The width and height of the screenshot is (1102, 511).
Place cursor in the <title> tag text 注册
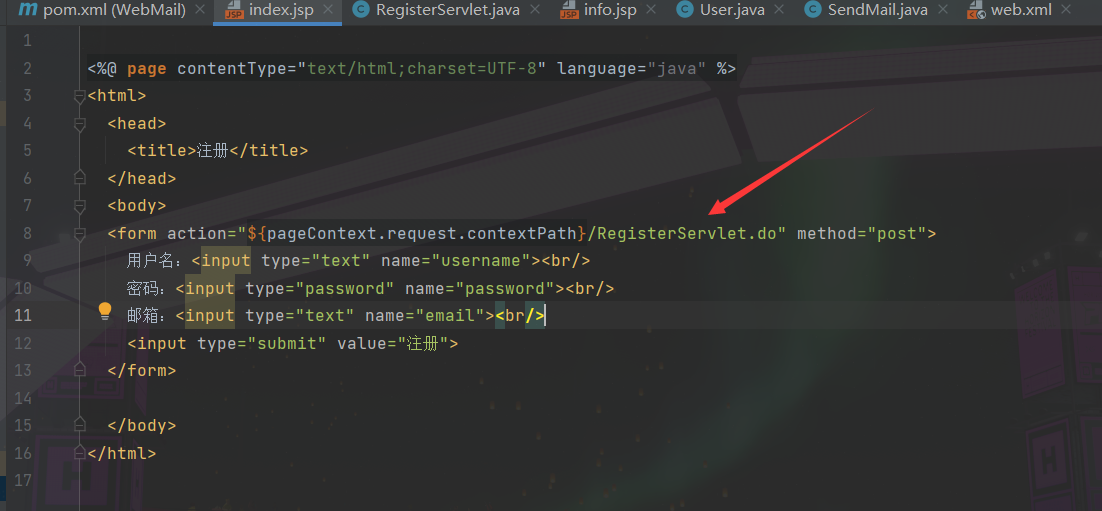pyautogui.click(x=214, y=150)
